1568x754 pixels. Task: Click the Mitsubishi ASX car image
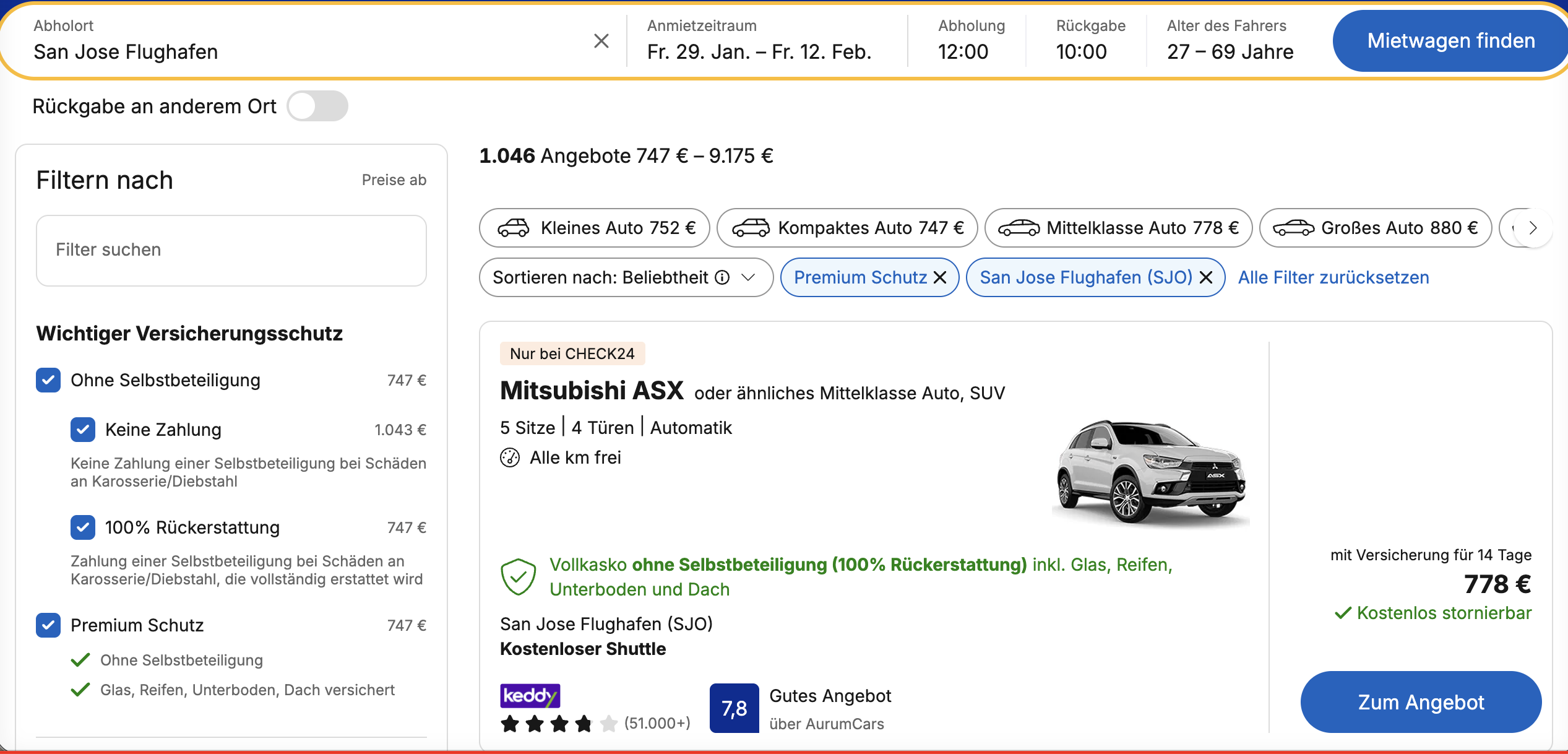pos(1151,474)
